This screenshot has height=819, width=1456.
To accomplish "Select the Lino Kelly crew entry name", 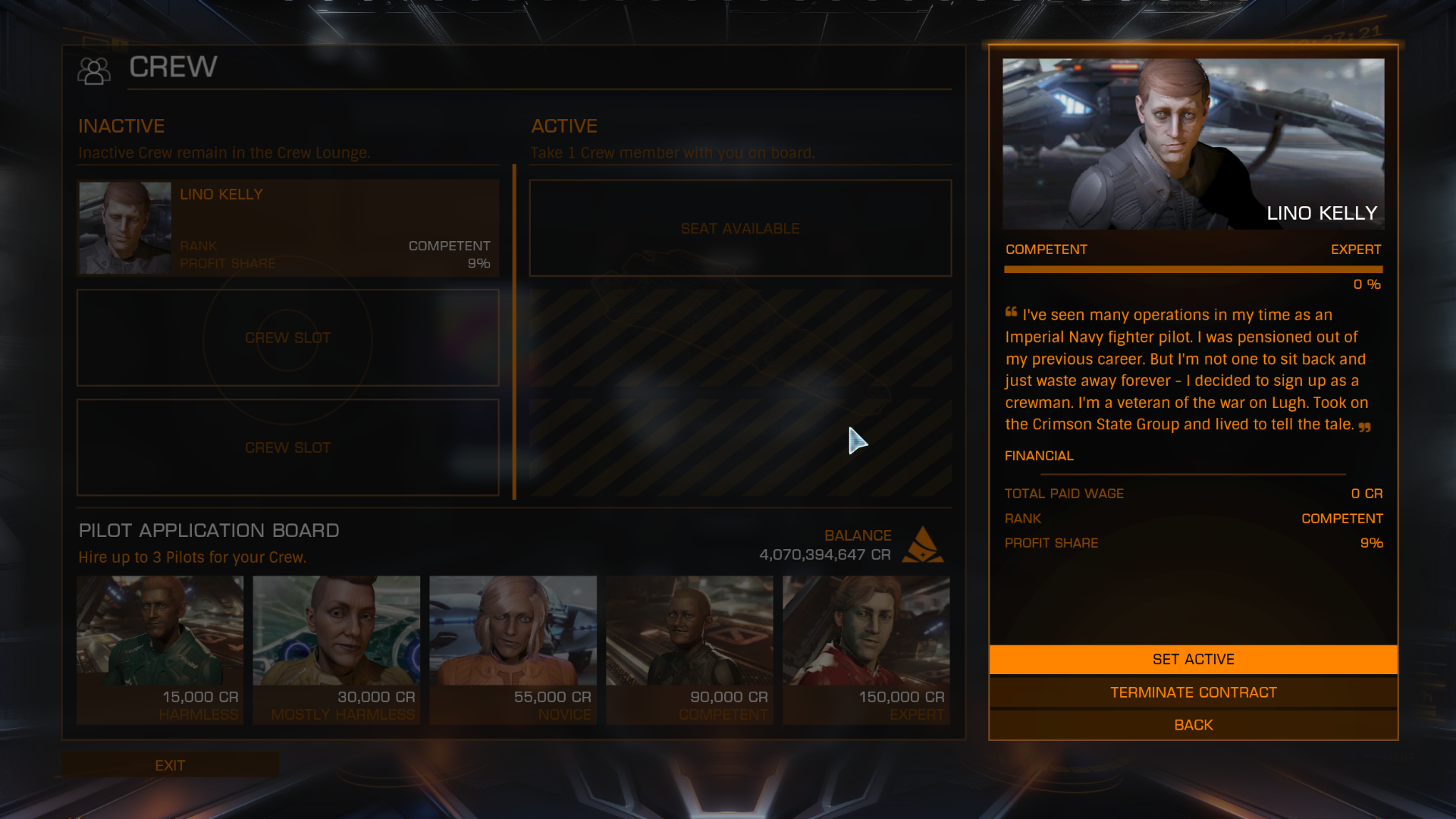I will pyautogui.click(x=221, y=194).
